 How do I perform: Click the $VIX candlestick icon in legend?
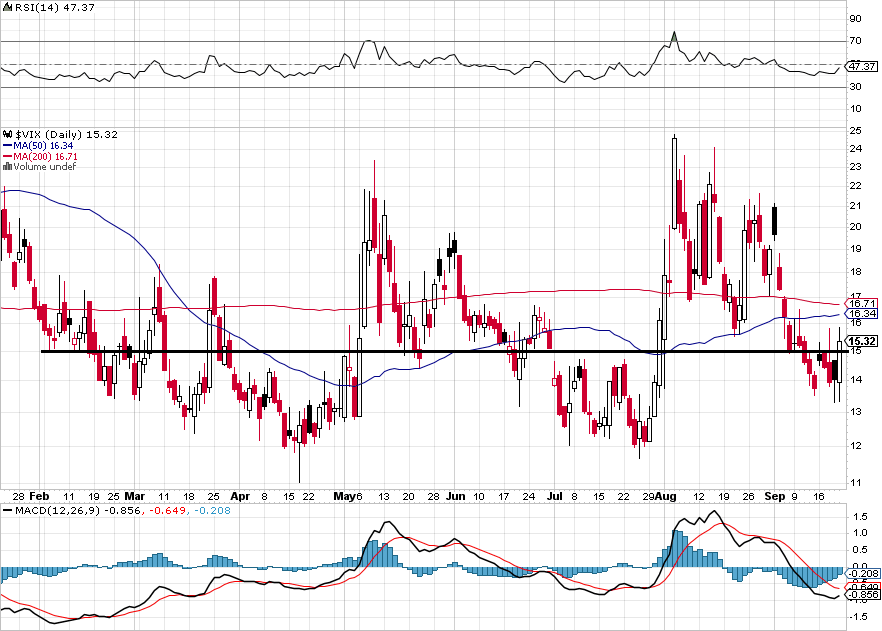pos(6,134)
